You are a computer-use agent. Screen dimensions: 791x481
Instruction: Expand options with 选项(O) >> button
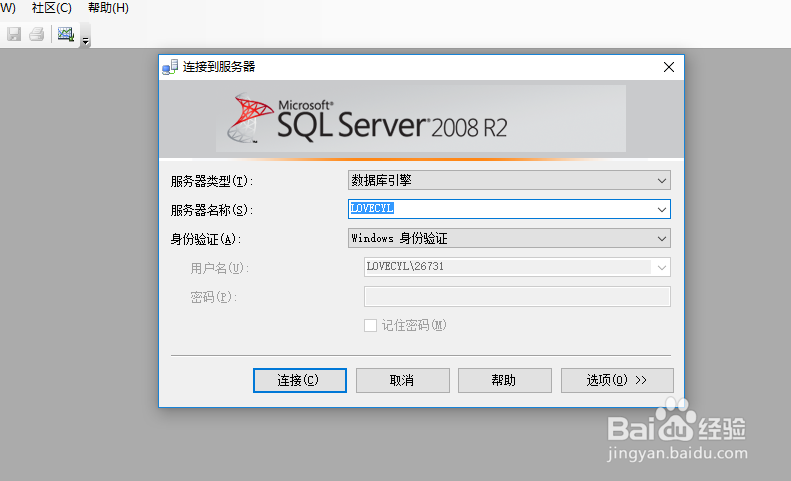[617, 380]
